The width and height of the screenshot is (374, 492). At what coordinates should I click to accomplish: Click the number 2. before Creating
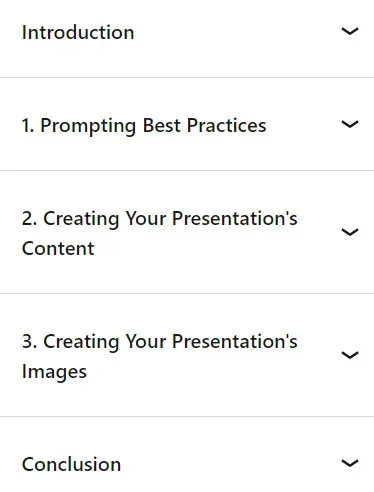click(x=29, y=219)
